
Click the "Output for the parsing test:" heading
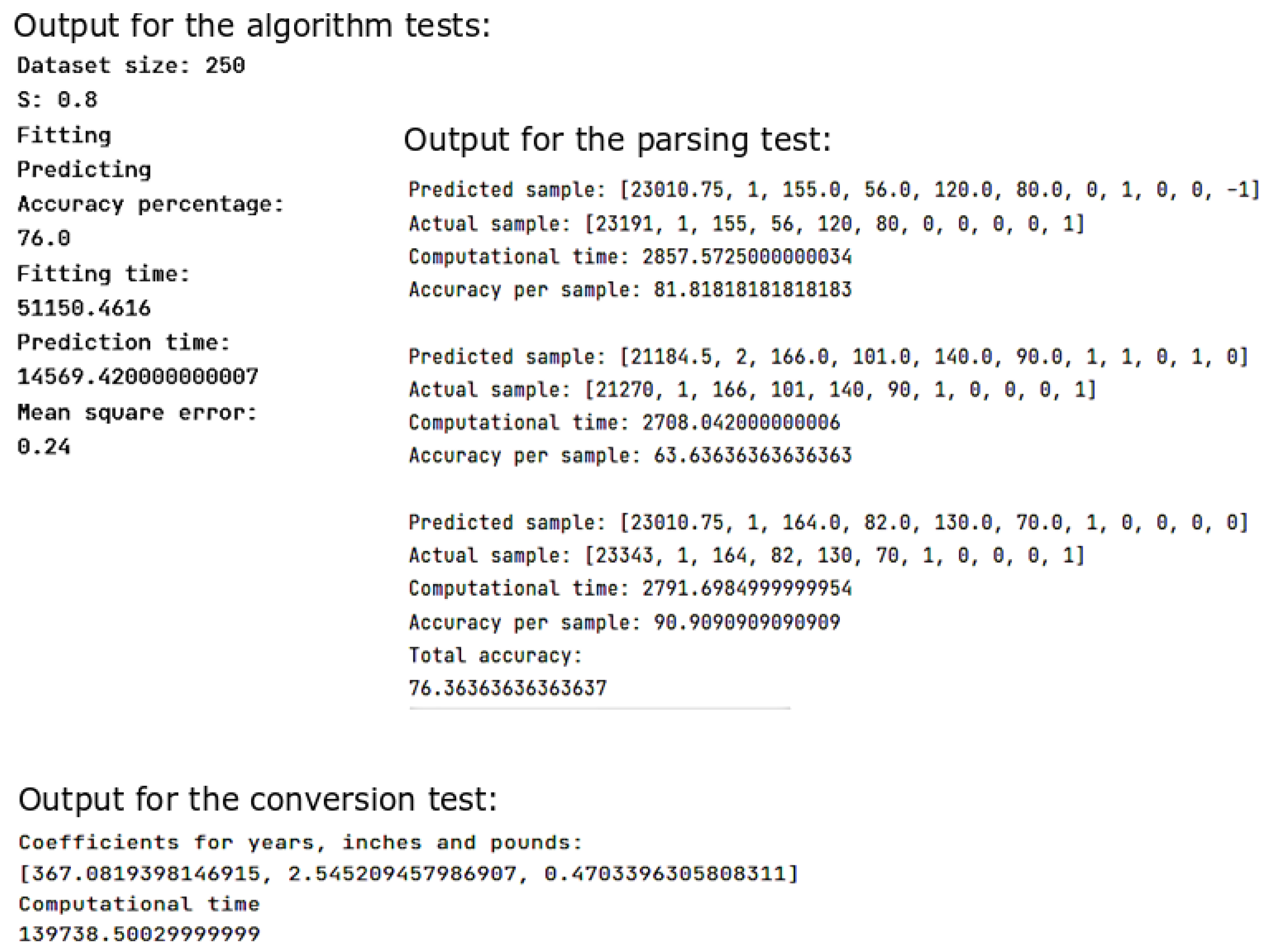[x=617, y=140]
